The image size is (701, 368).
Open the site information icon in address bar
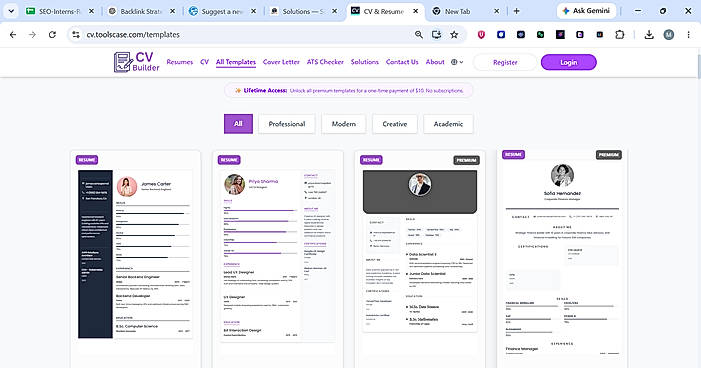point(76,34)
